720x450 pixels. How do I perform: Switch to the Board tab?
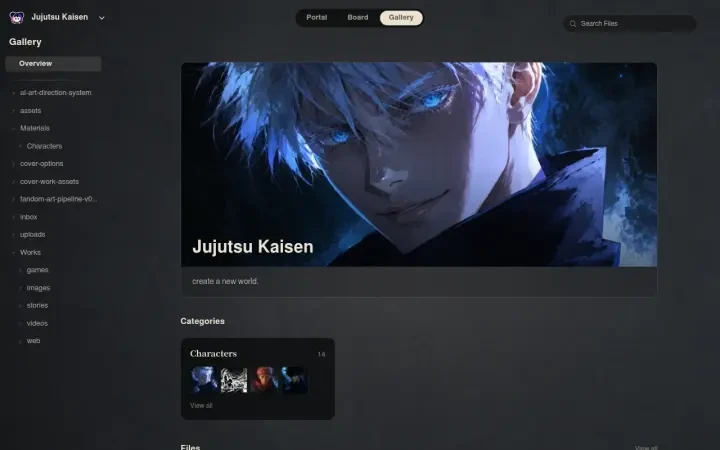(358, 17)
